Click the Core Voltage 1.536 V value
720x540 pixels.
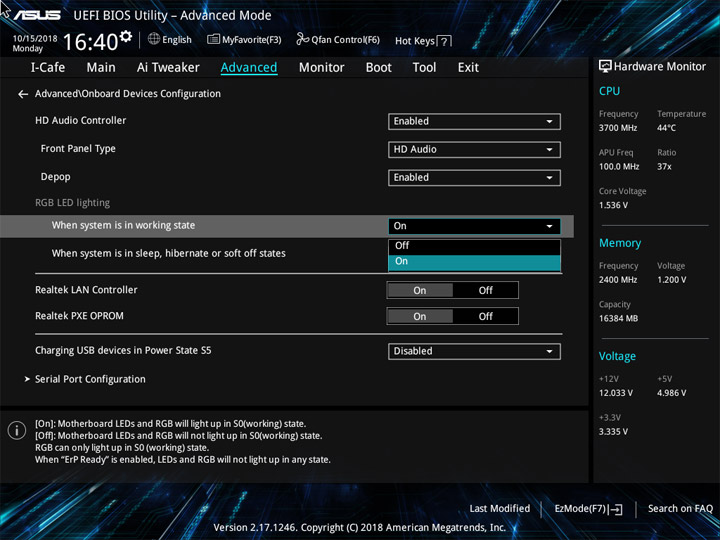click(x=613, y=205)
